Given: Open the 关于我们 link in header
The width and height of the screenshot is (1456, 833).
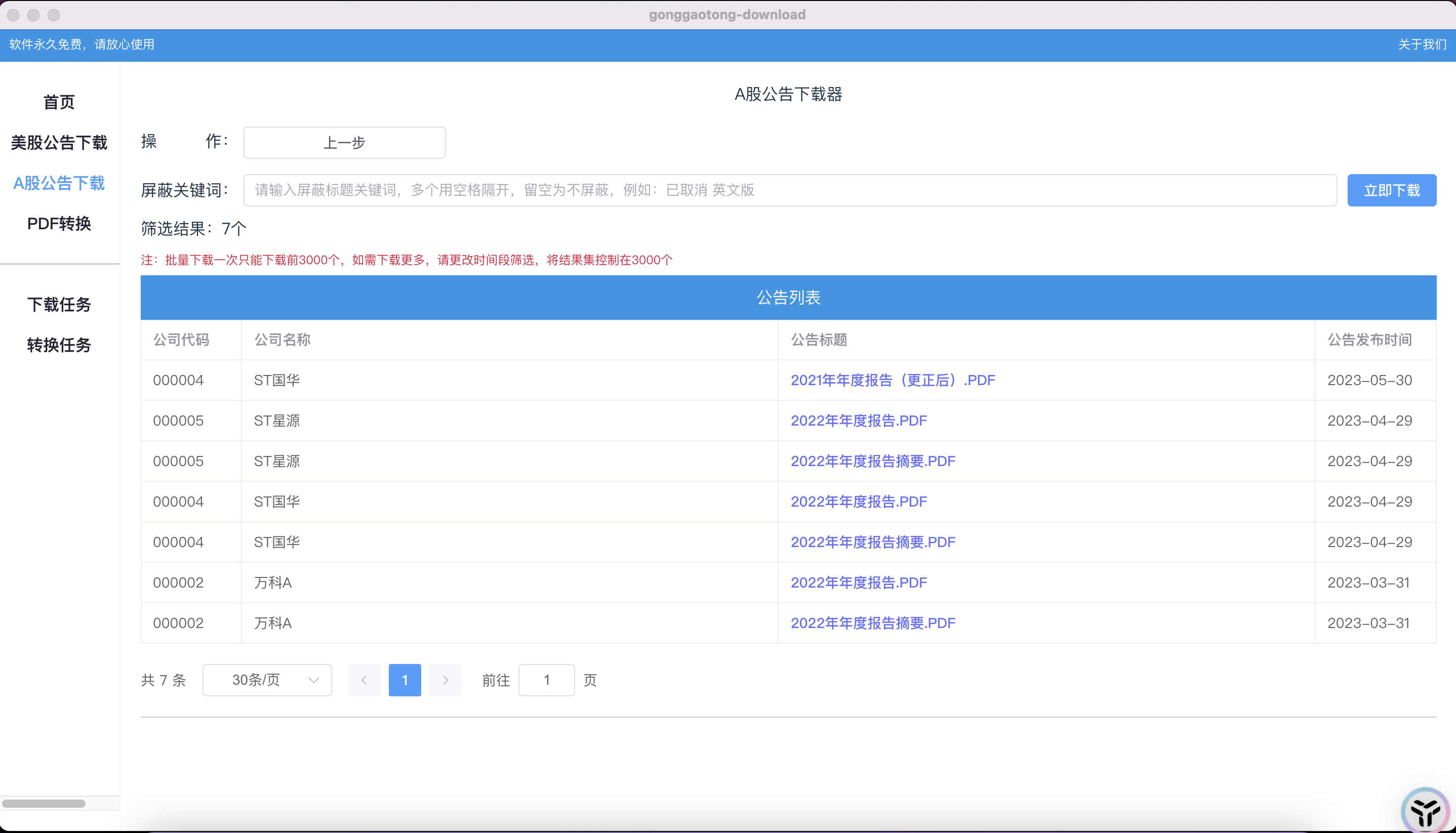Looking at the screenshot, I should [x=1422, y=45].
